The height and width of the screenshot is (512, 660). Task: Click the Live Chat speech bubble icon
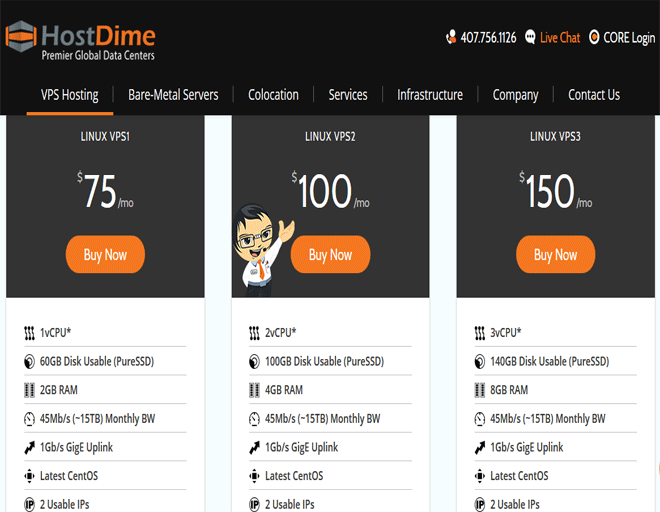tap(530, 37)
